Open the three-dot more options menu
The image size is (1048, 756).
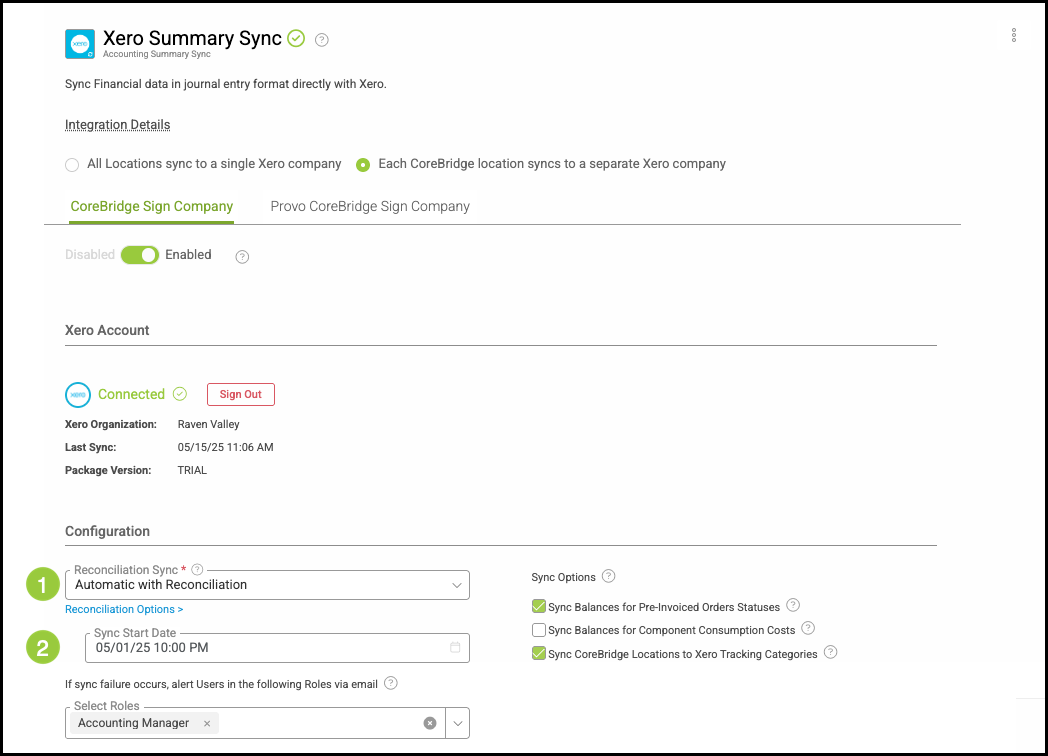(x=1014, y=35)
